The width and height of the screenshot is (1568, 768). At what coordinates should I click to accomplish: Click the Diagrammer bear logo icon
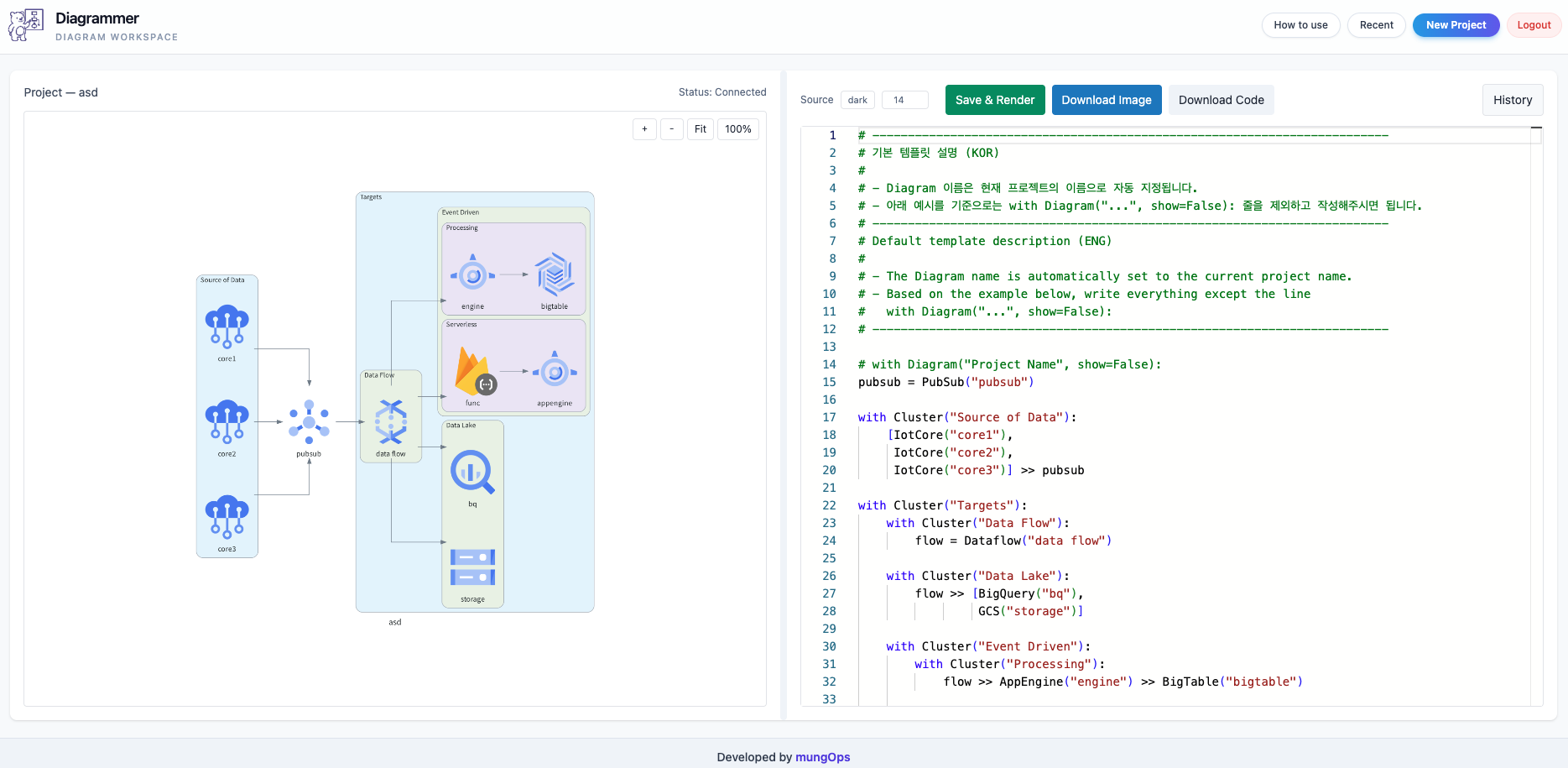click(25, 25)
